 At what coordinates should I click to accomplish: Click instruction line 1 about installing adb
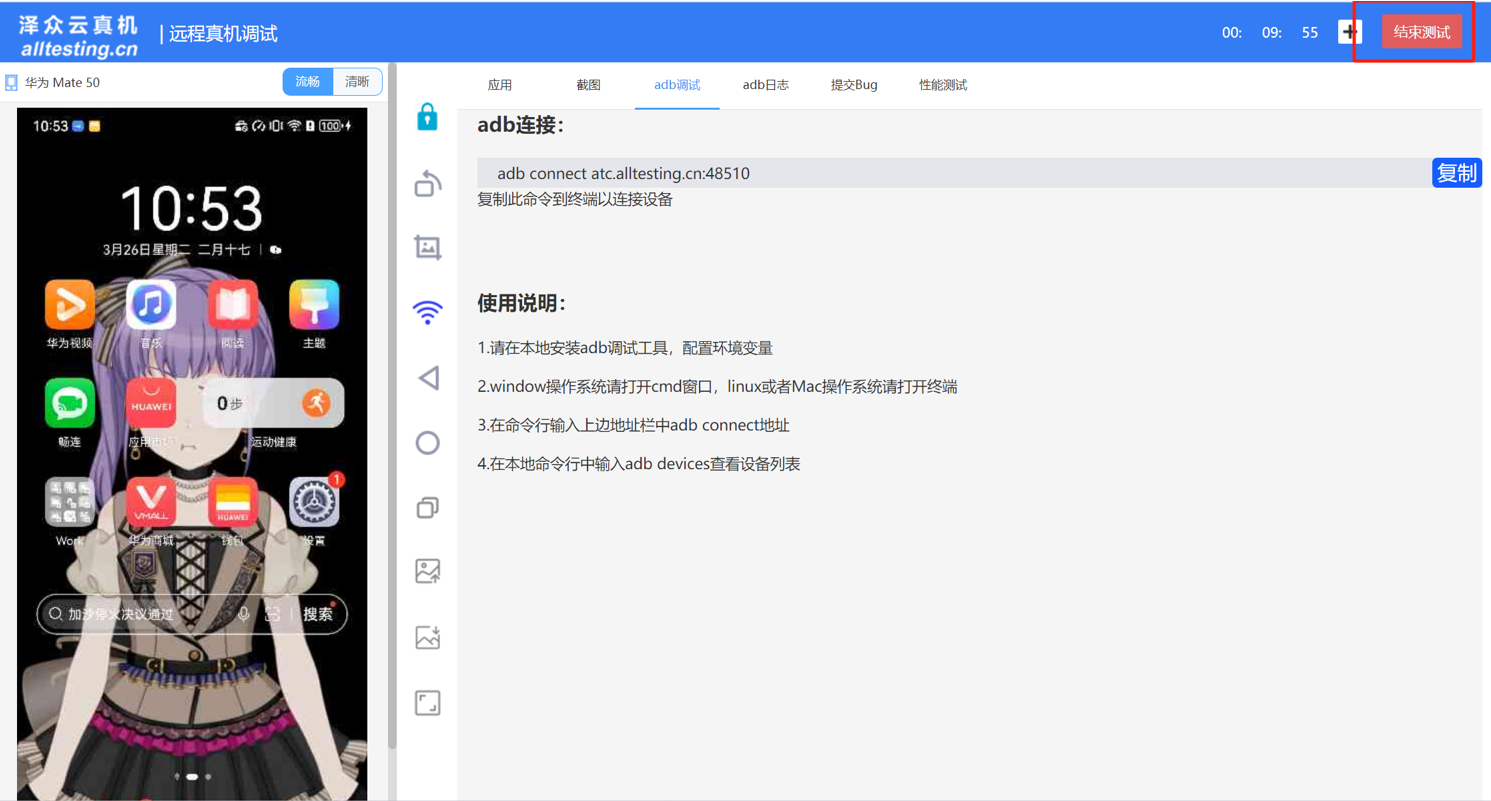pos(625,348)
